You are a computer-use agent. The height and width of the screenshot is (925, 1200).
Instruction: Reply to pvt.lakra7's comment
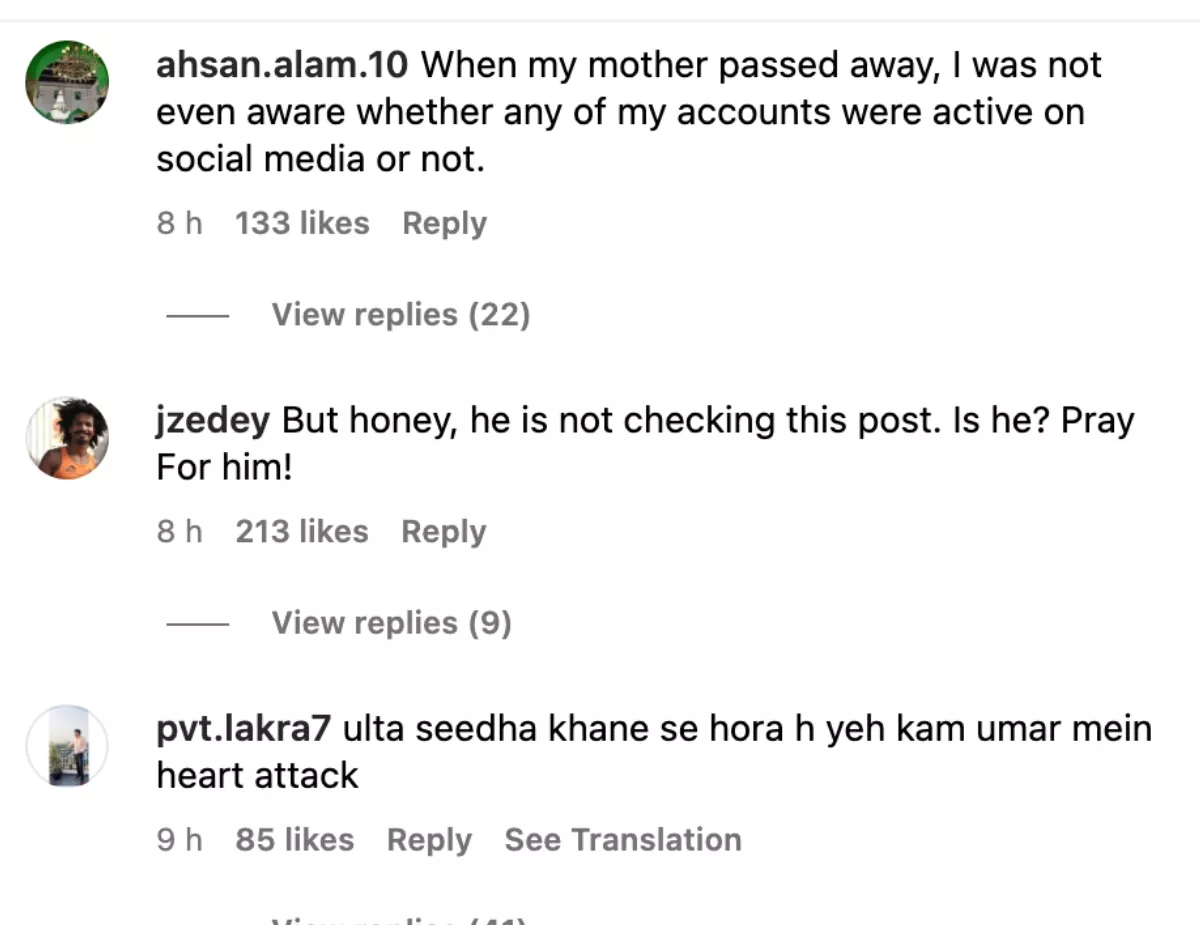pyautogui.click(x=429, y=840)
